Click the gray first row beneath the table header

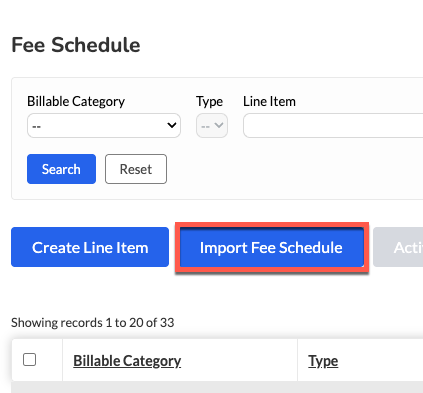pos(217,387)
